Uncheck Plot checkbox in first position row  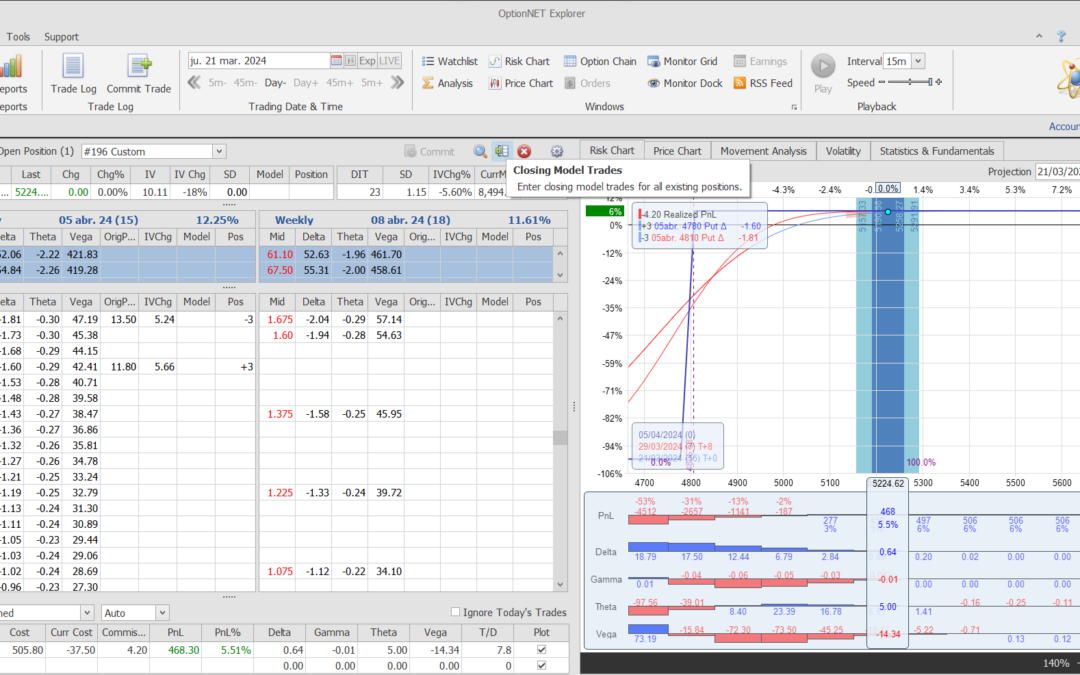pos(542,650)
